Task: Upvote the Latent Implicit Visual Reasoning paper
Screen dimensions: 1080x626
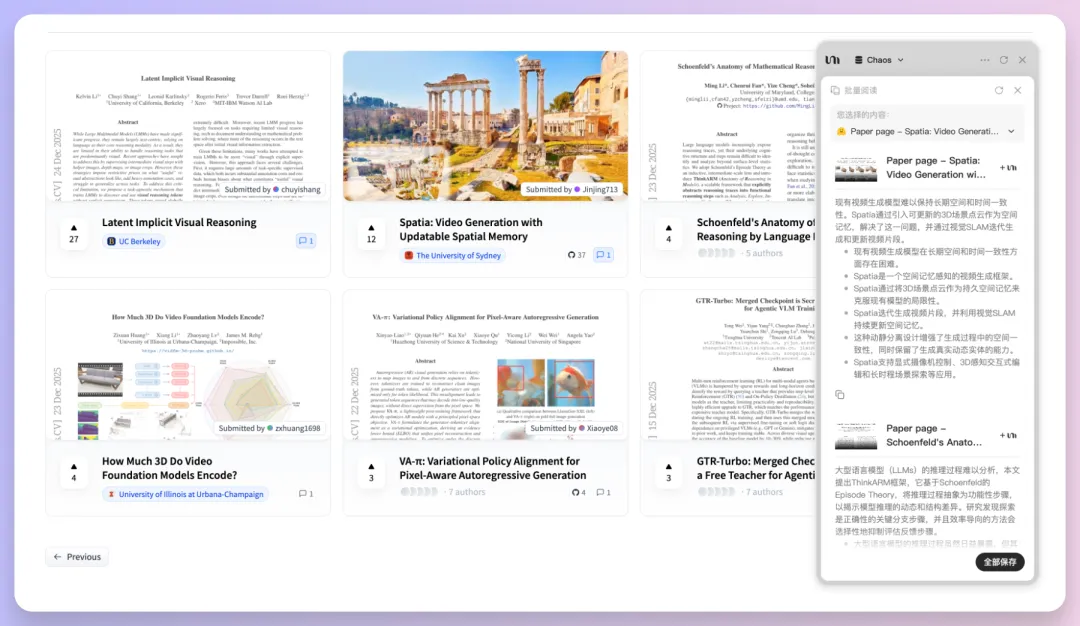Action: (x=74, y=233)
